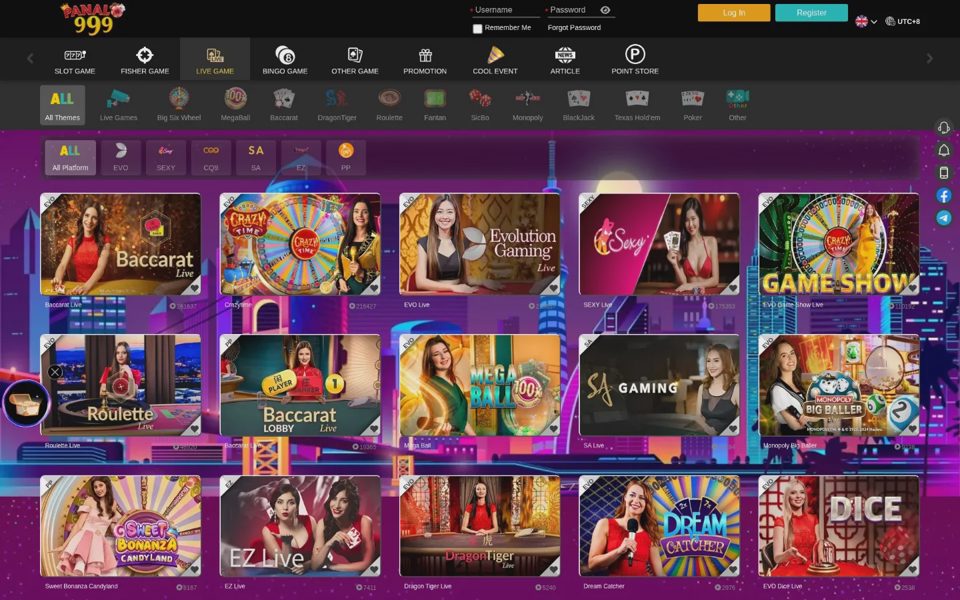Open the UTC+8 timezone selector
Viewport: 960px width, 600px height.
click(x=902, y=21)
